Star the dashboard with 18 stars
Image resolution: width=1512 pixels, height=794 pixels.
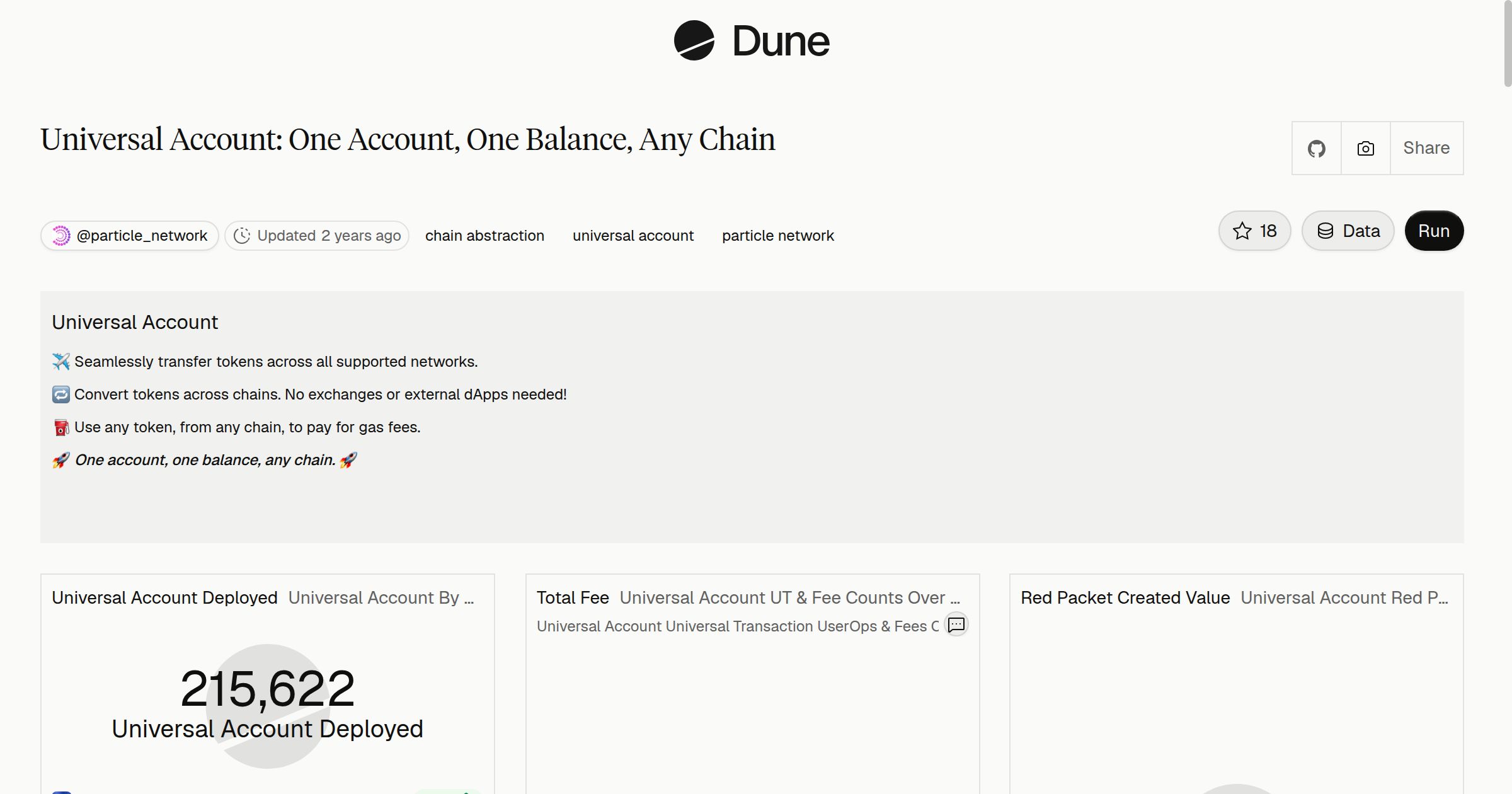tap(1254, 231)
